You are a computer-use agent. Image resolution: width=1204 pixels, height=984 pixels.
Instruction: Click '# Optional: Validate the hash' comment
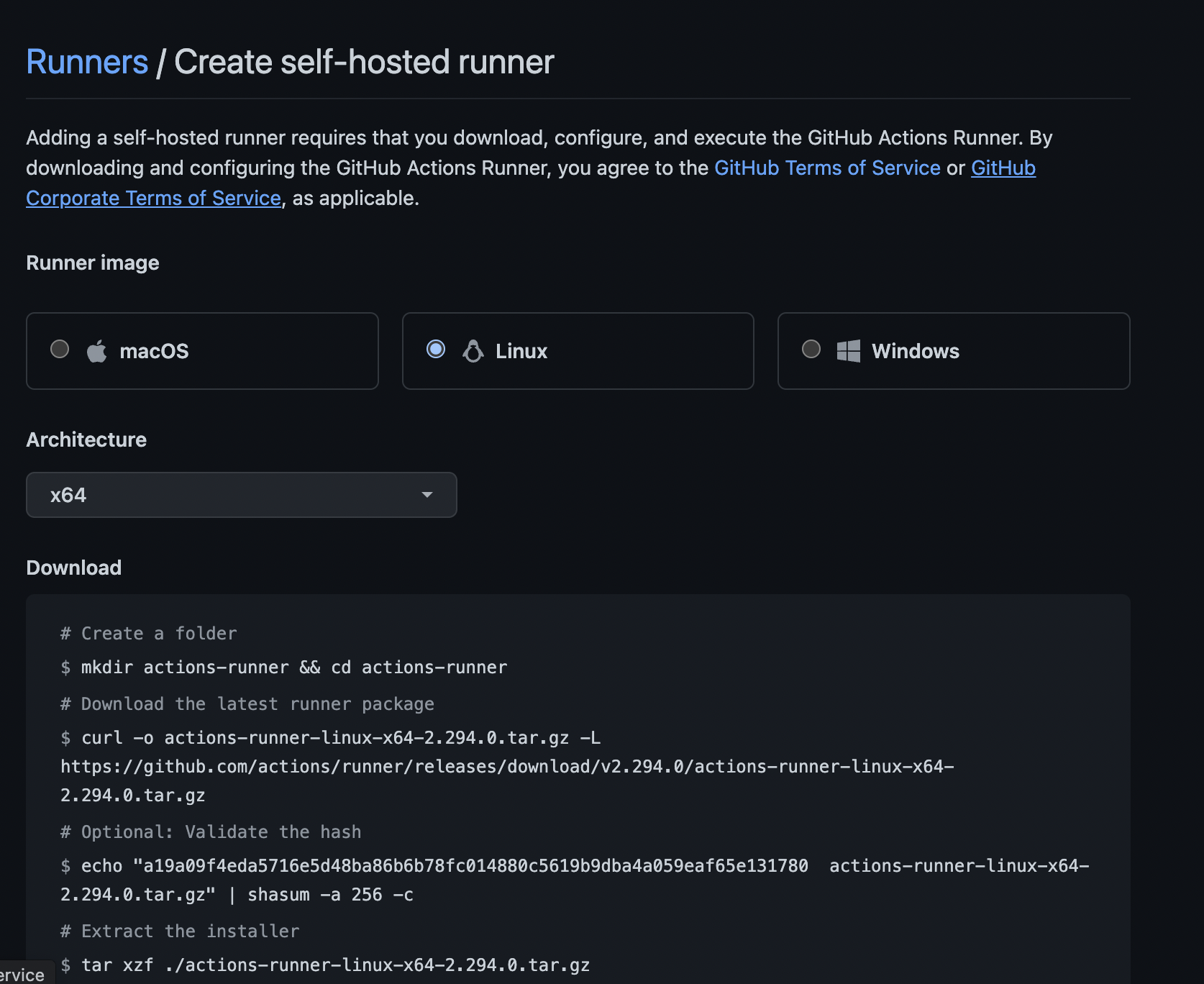click(211, 832)
